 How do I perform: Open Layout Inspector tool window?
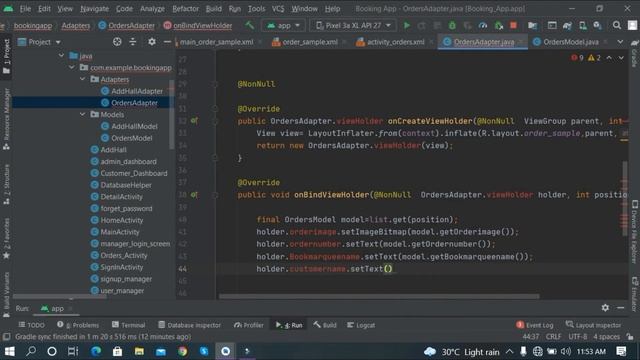click(x=593, y=325)
